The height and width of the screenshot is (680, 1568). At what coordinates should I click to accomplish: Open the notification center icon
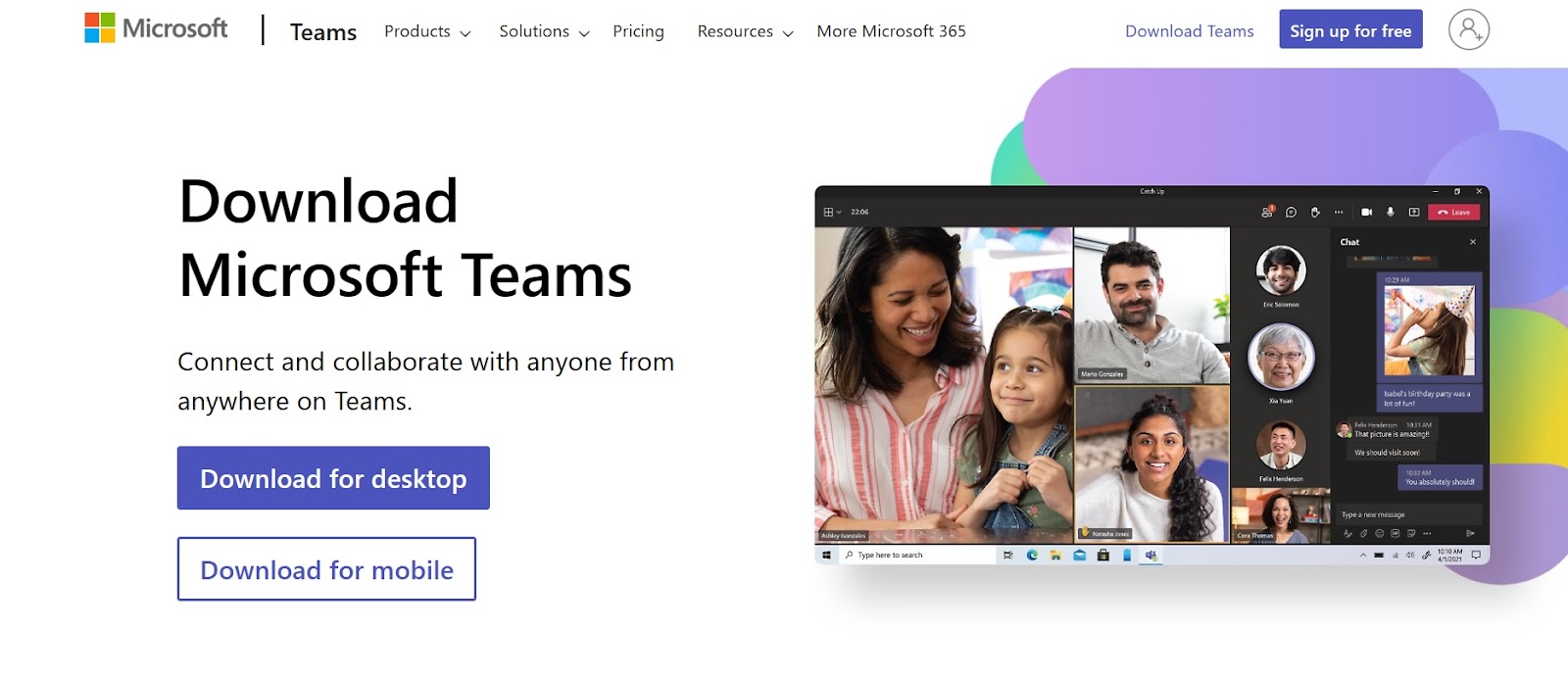point(1476,555)
